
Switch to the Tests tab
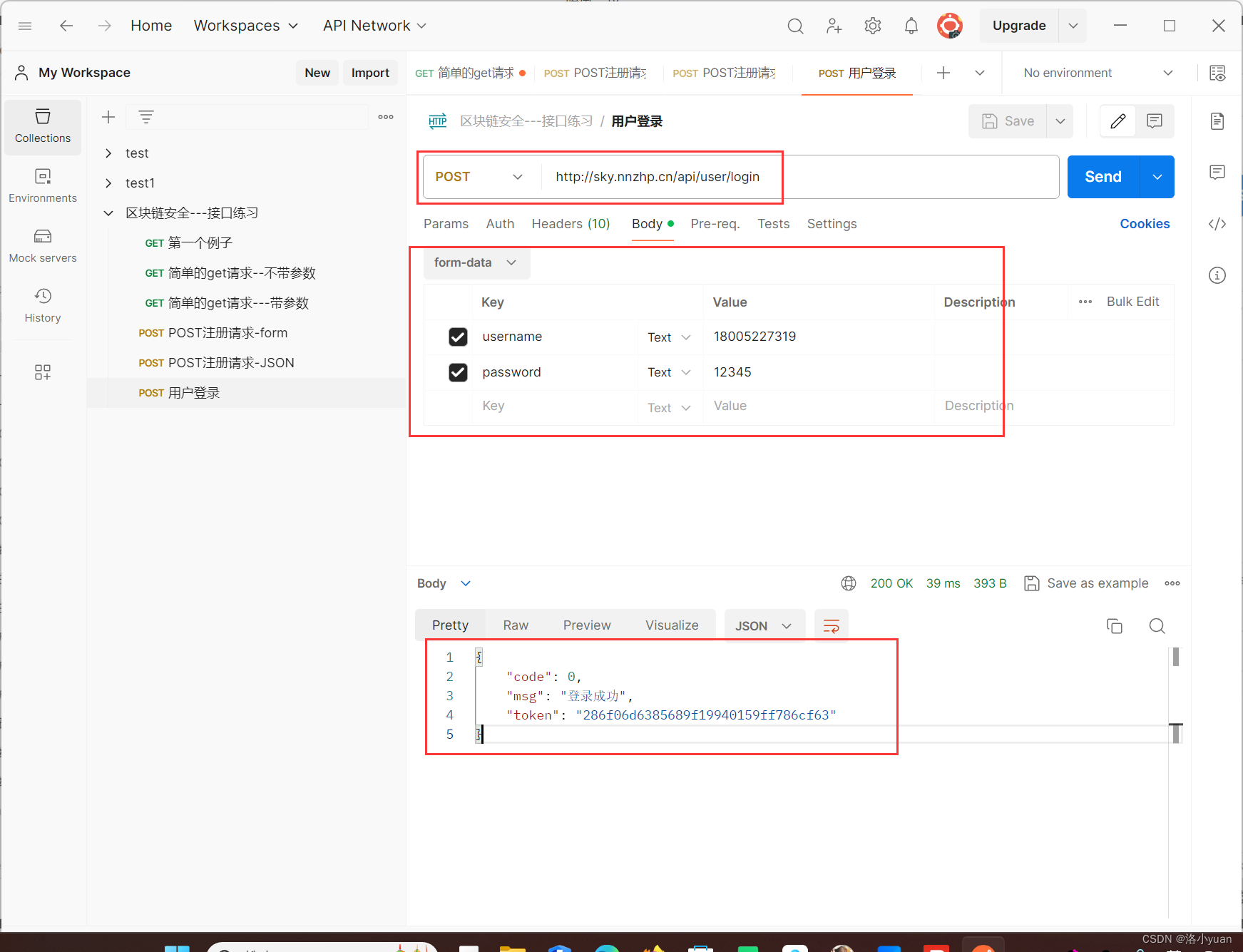coord(773,224)
